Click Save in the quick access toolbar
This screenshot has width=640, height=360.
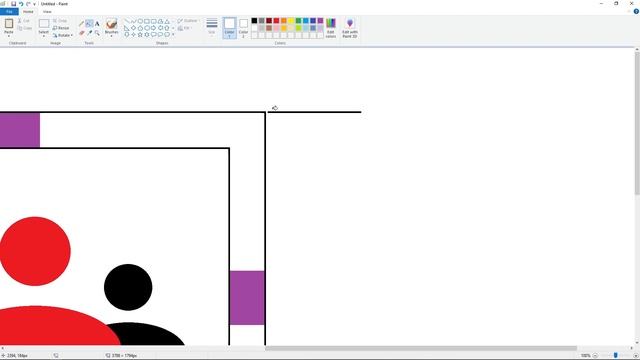13,4
